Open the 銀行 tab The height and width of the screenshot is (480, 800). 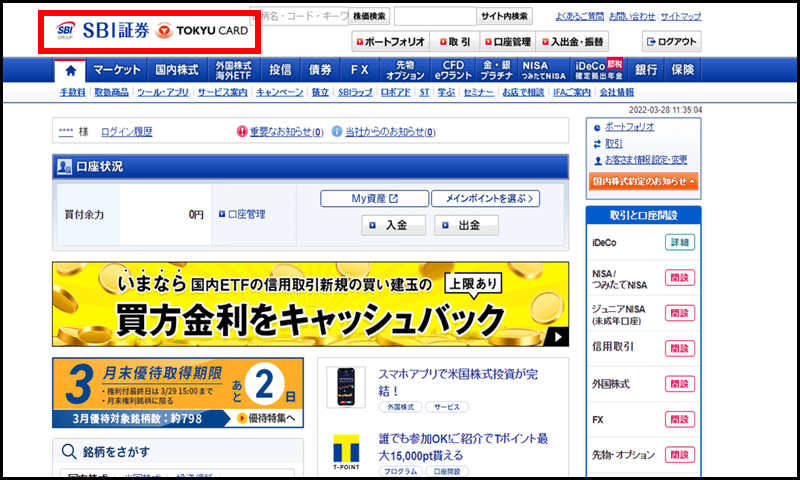coord(646,70)
